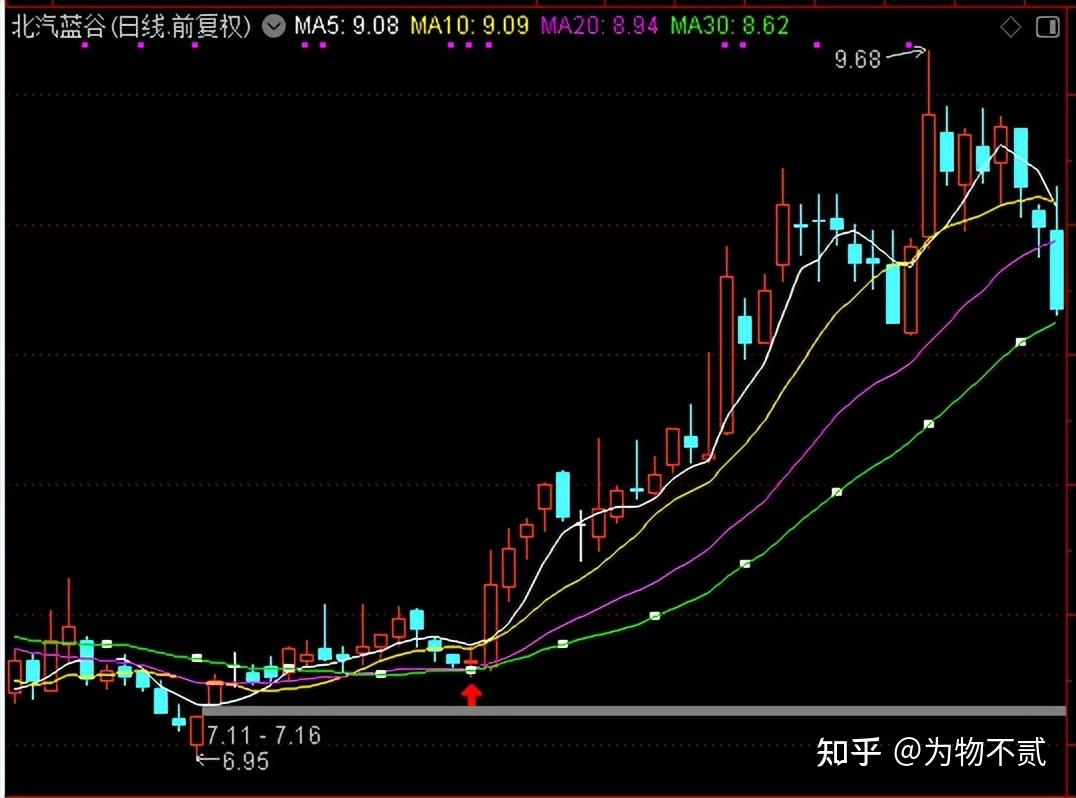
Task: Click the 知乎 @为物不贰 watermark
Action: tap(931, 752)
